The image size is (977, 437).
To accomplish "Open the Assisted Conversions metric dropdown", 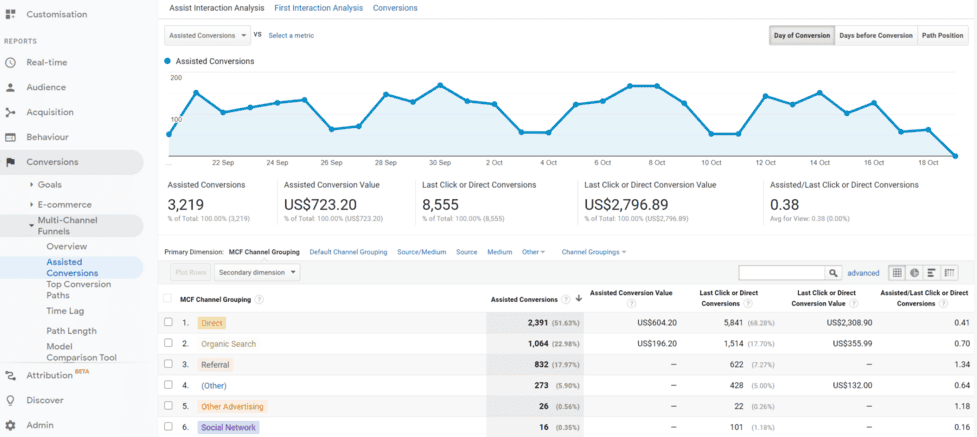I will [207, 35].
